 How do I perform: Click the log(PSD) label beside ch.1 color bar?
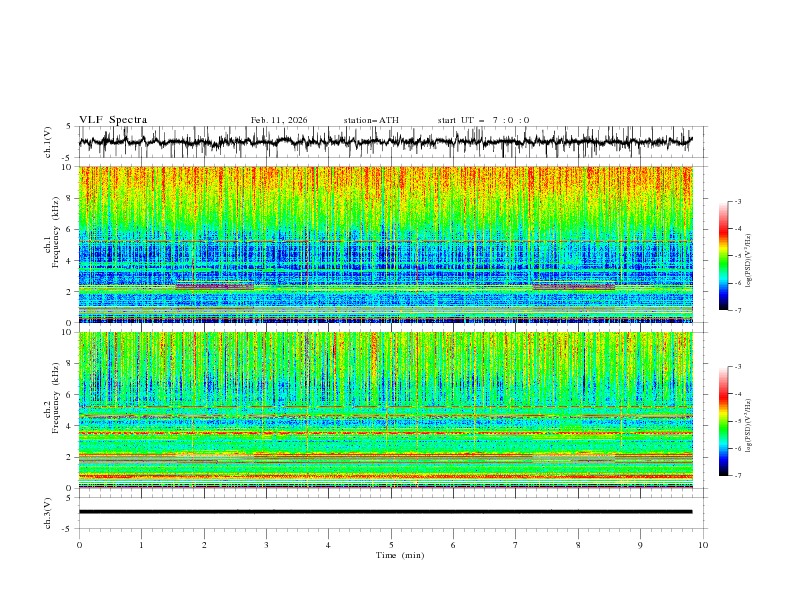tap(749, 260)
